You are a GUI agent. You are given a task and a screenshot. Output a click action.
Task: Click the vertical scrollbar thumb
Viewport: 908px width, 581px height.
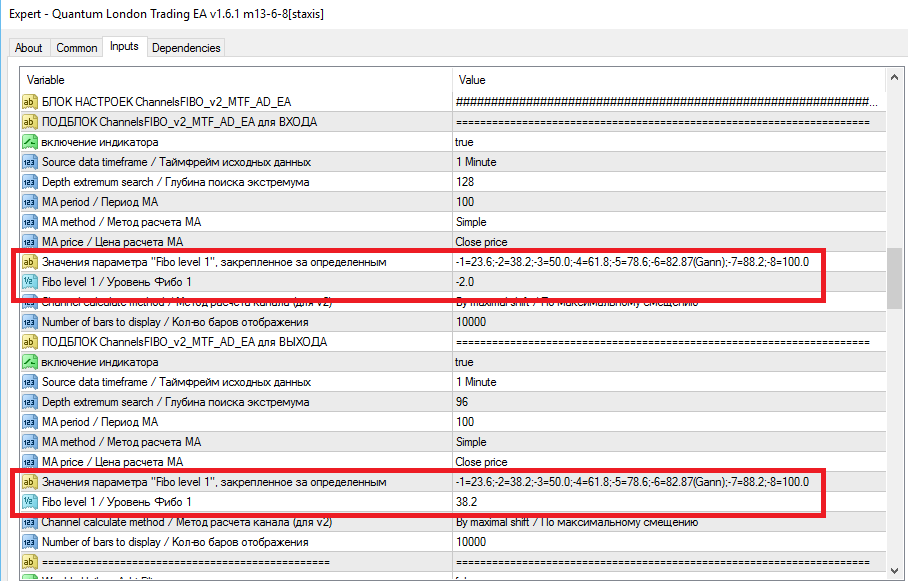pos(894,279)
